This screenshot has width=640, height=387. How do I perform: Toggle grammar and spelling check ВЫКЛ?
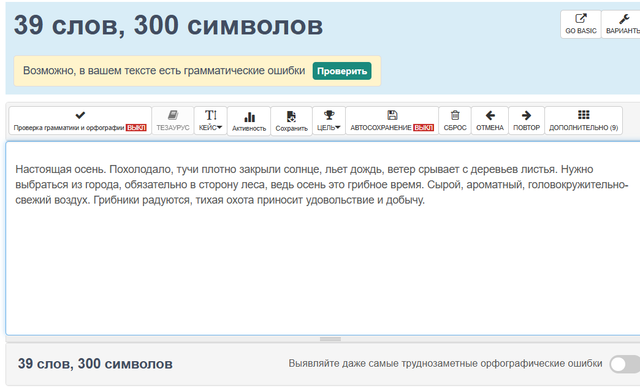pos(80,121)
